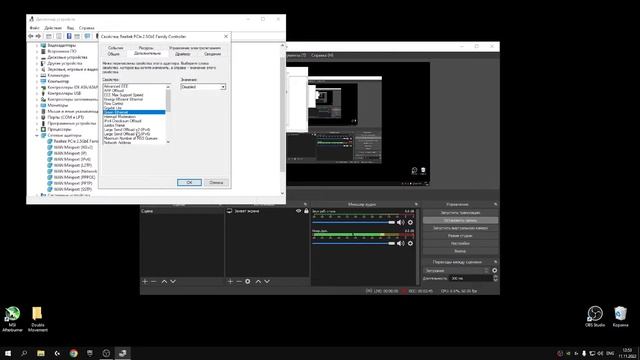Click OK in Realtek properties dialog
The image size is (640, 360).
(189, 182)
